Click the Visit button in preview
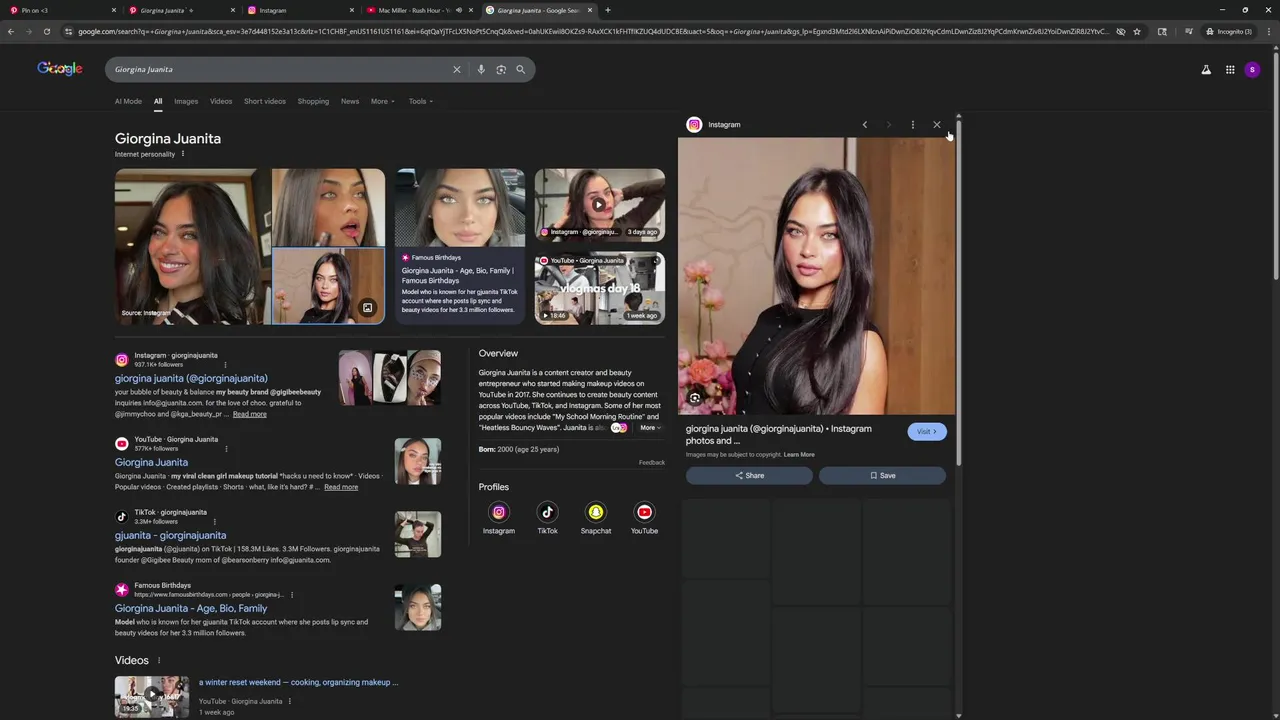The width and height of the screenshot is (1280, 720). (x=927, y=432)
